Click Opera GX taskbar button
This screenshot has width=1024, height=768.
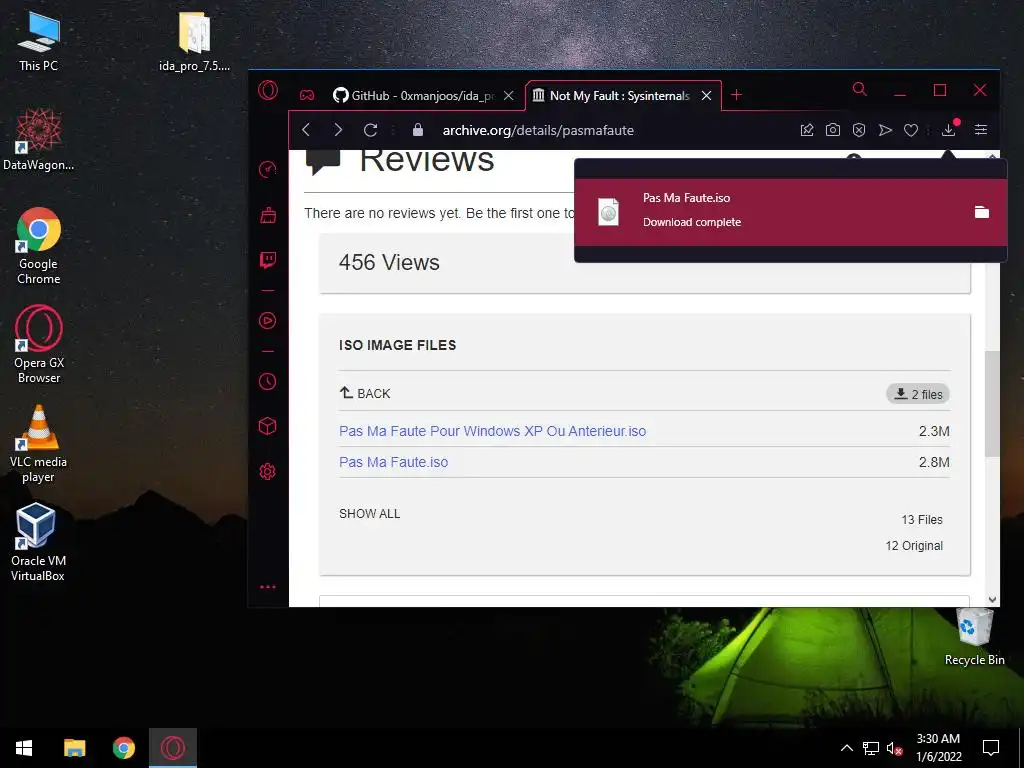pos(173,748)
